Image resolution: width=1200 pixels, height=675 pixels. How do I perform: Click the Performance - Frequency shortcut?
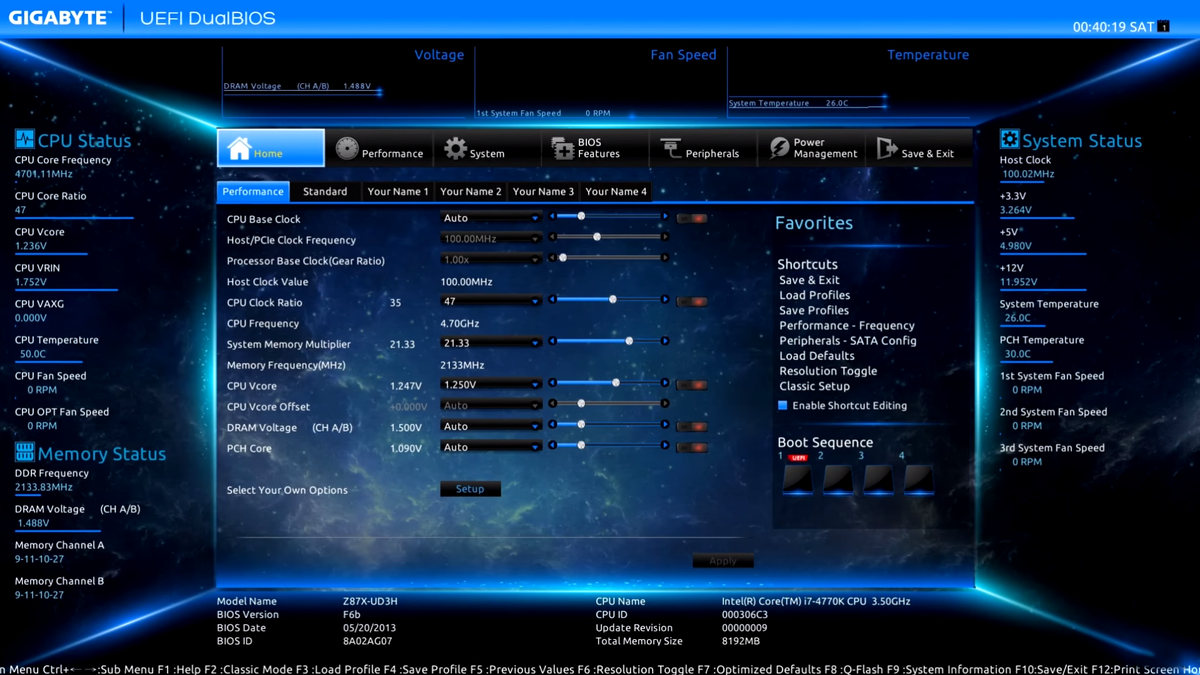point(847,325)
